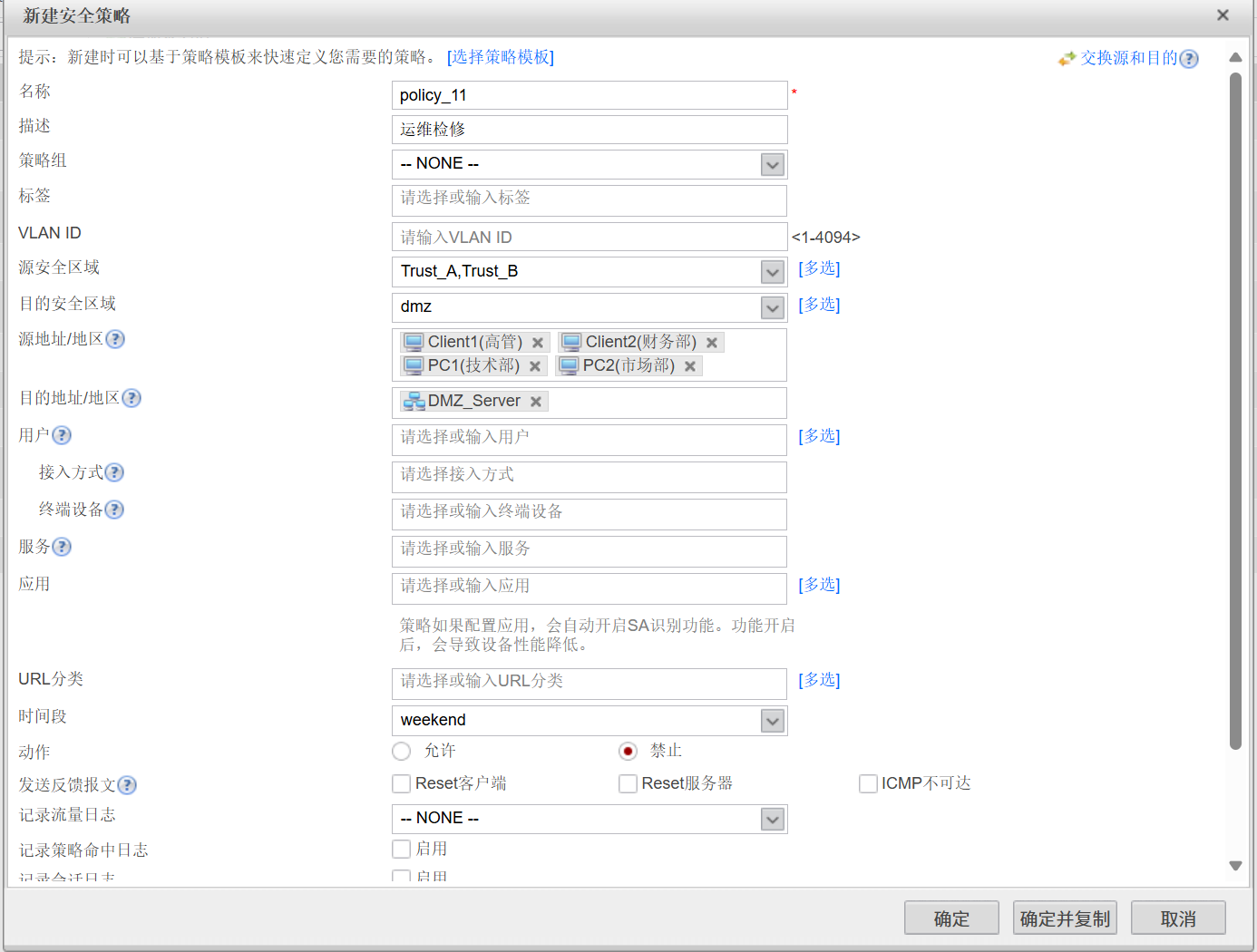
Task: Click the 确定 button
Action: tap(951, 918)
